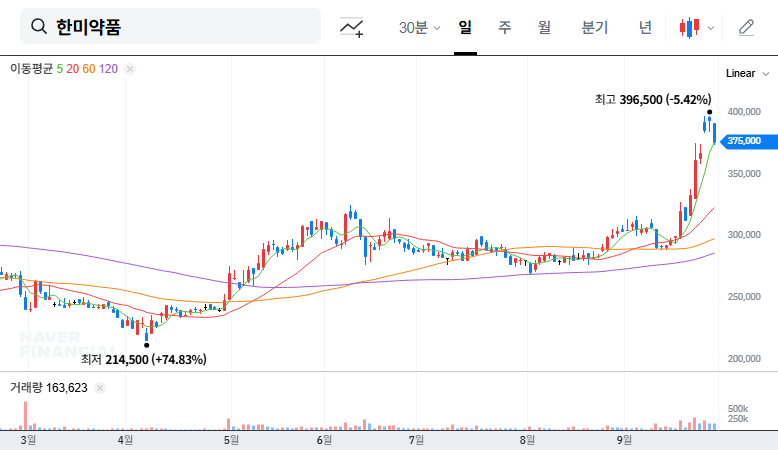Open the Linear scale dropdown
The image size is (778, 450).
747,73
